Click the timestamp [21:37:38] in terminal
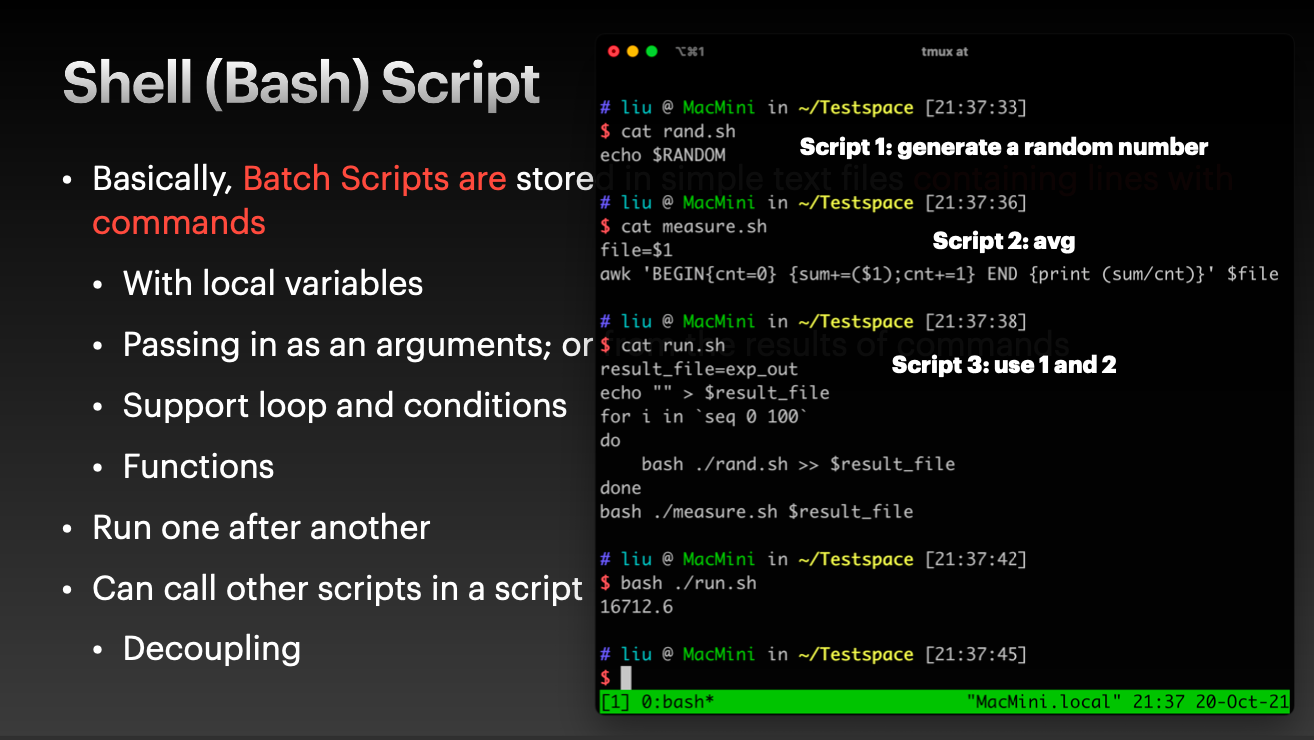 [976, 321]
